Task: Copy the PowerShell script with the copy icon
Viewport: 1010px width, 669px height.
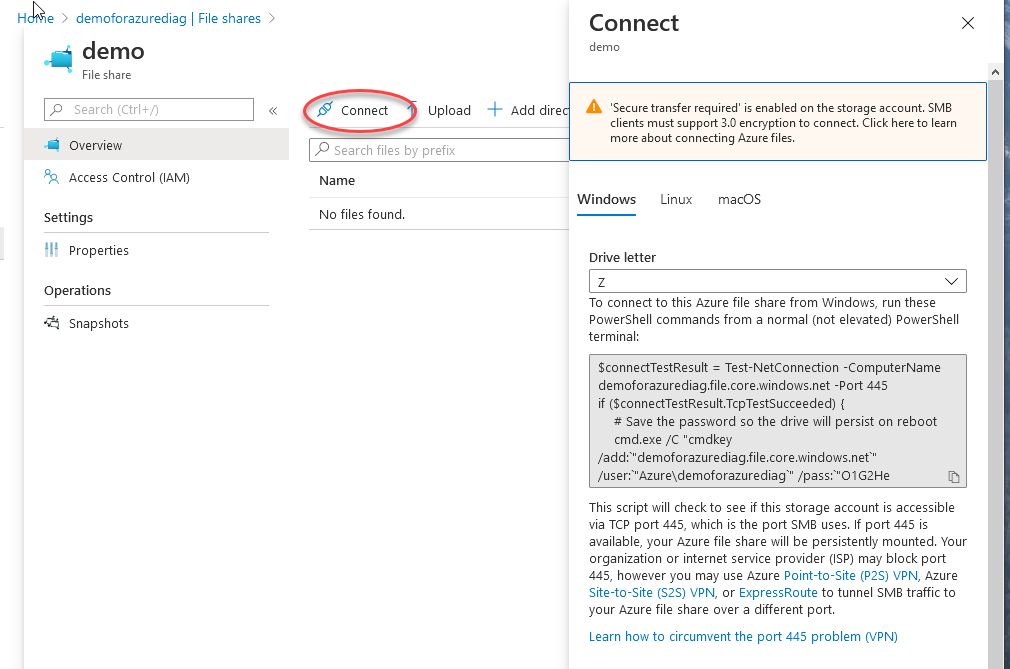Action: coord(954,476)
